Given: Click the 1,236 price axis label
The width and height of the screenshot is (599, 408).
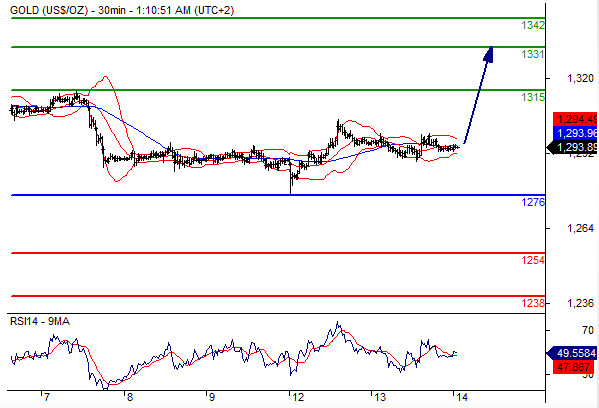Looking at the screenshot, I should 580,303.
